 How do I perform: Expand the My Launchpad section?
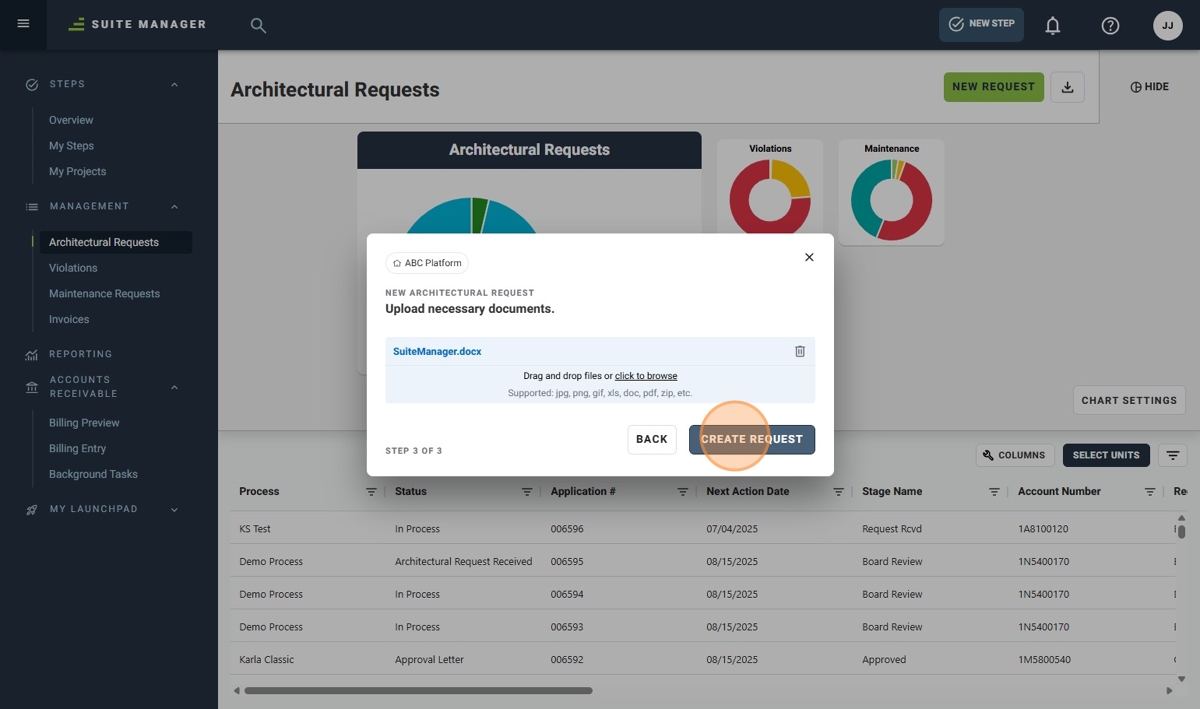[x=174, y=510]
